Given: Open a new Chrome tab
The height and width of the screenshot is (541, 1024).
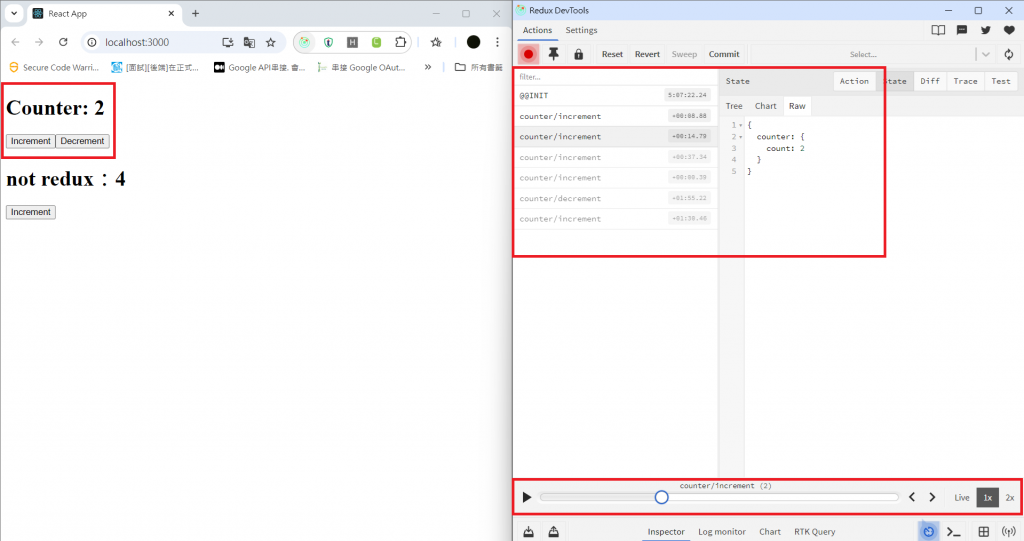Looking at the screenshot, I should click(x=195, y=14).
